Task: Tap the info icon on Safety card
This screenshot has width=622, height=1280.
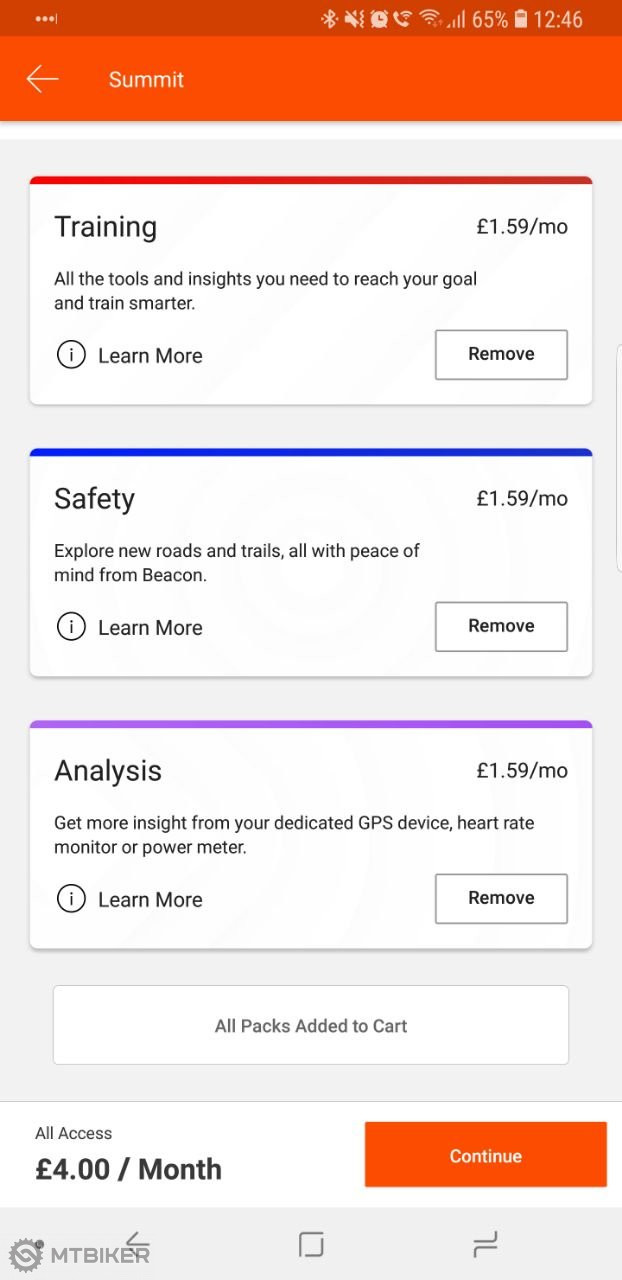Action: tap(71, 627)
